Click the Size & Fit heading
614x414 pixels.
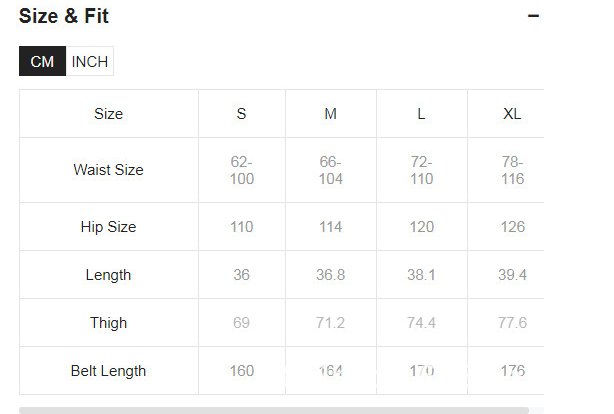pos(64,16)
